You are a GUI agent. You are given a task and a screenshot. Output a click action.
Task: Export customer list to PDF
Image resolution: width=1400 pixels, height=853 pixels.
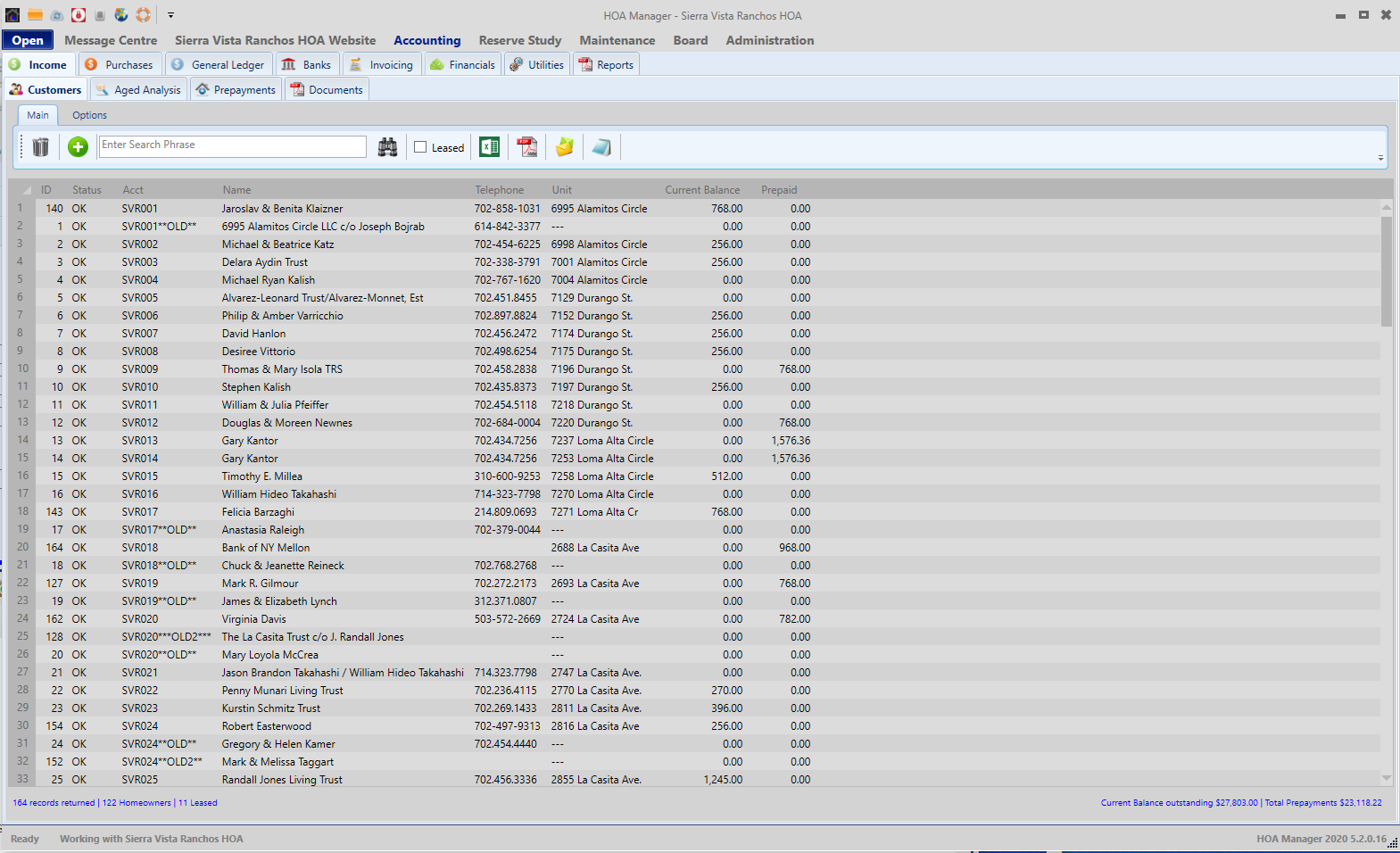point(527,147)
